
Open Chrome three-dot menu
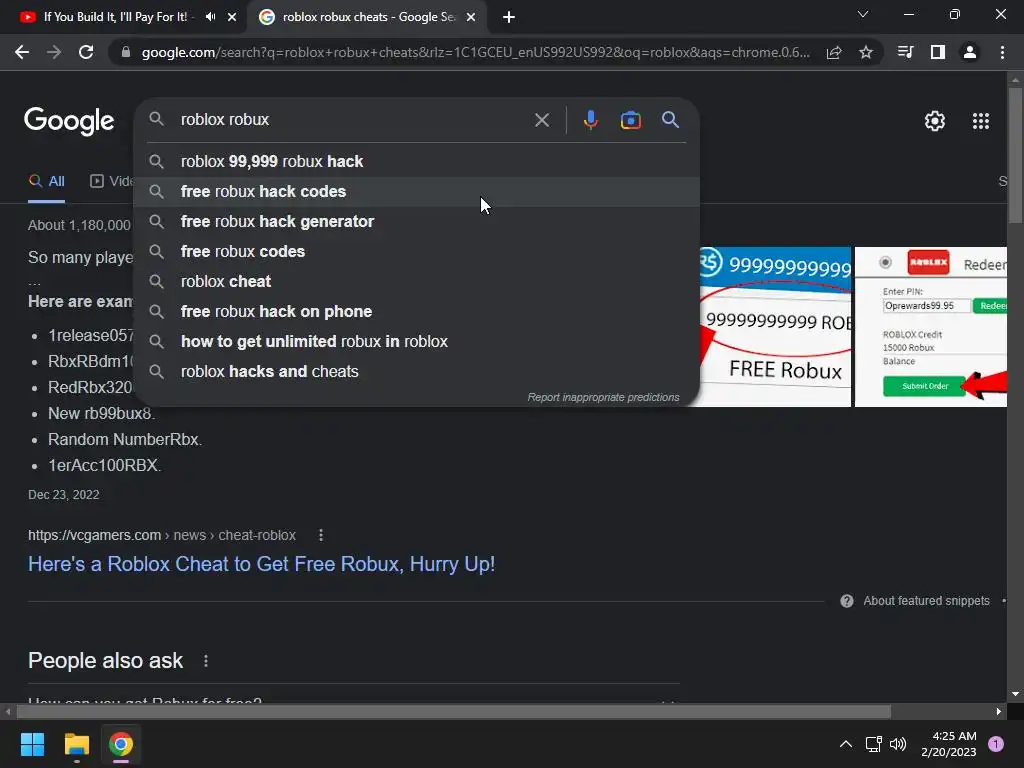(x=1002, y=52)
